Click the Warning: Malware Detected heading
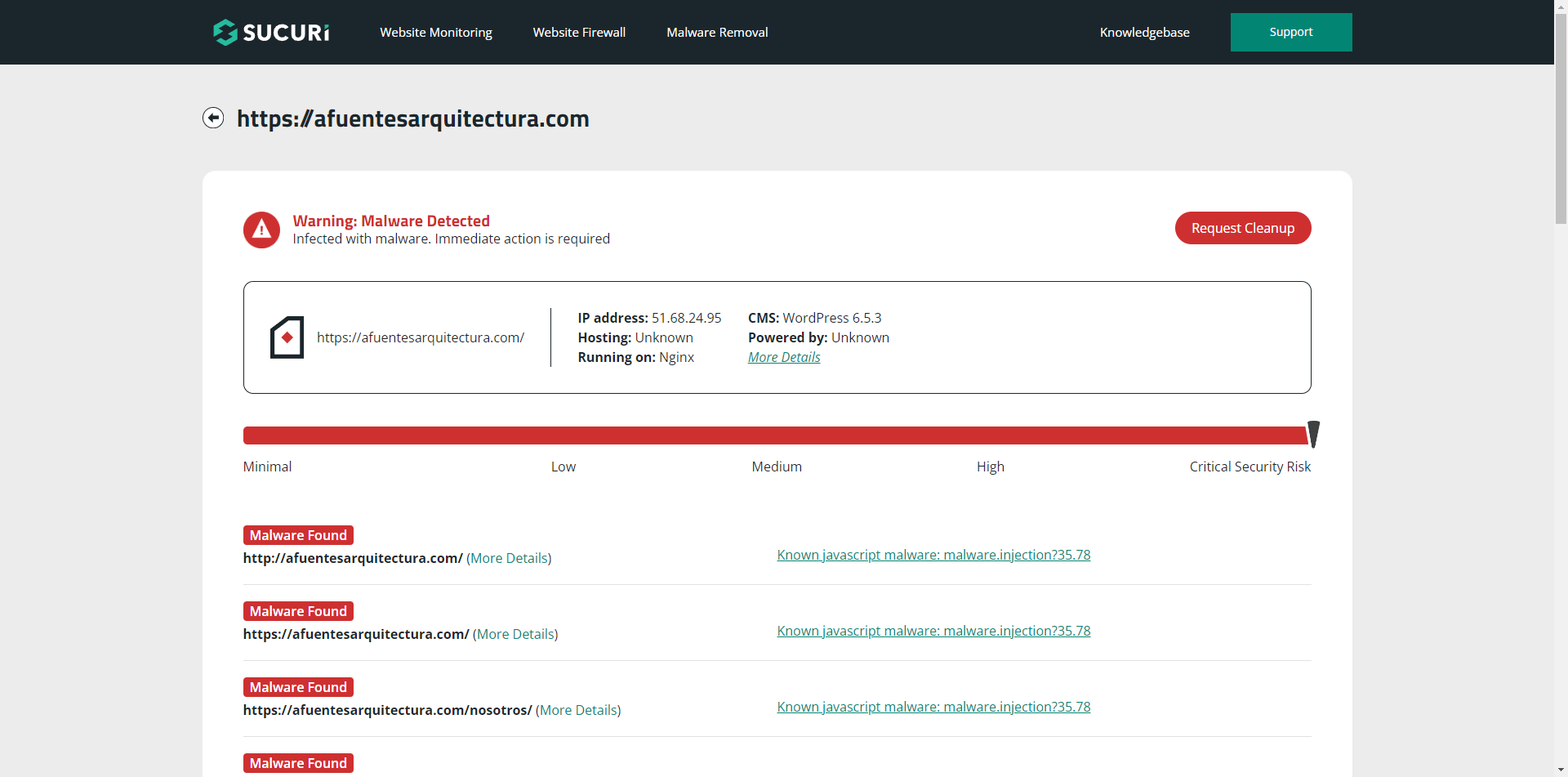This screenshot has height=777, width=1568. [x=391, y=221]
